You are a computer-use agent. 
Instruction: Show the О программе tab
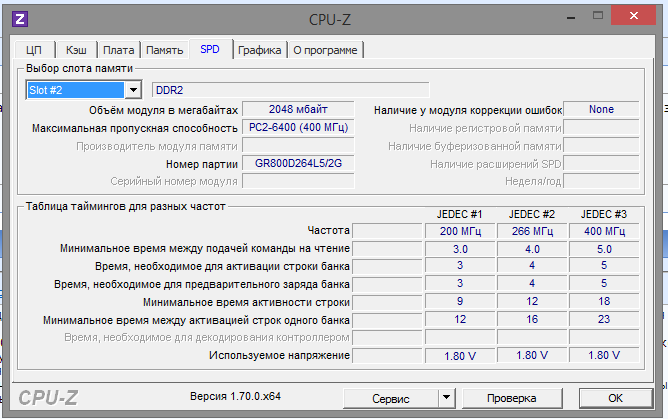(x=325, y=49)
